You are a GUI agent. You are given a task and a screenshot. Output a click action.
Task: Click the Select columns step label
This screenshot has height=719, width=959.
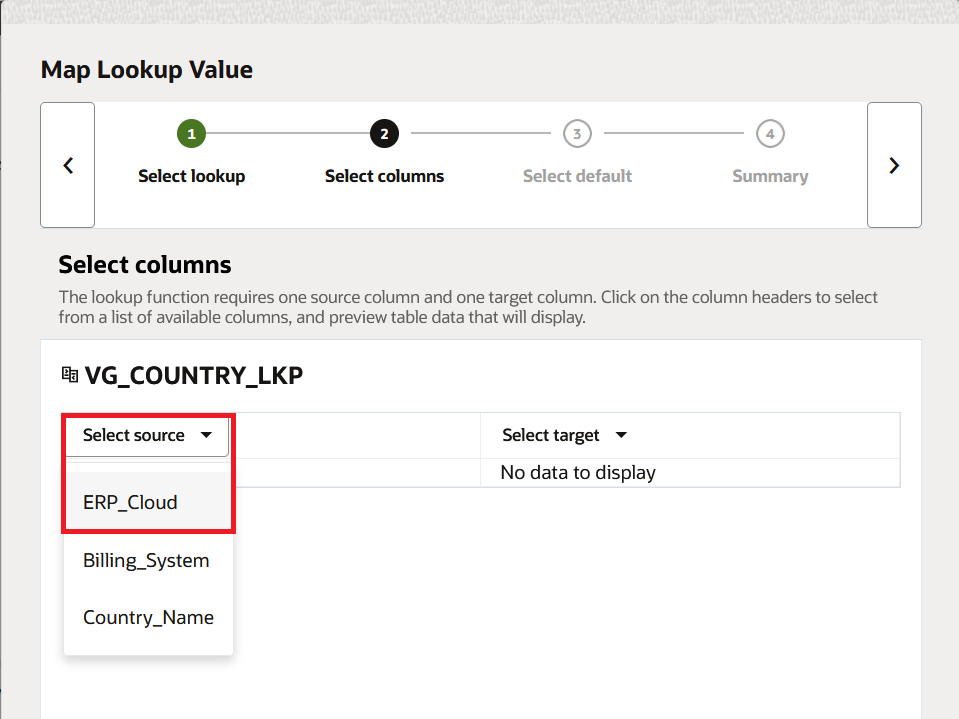tap(384, 176)
